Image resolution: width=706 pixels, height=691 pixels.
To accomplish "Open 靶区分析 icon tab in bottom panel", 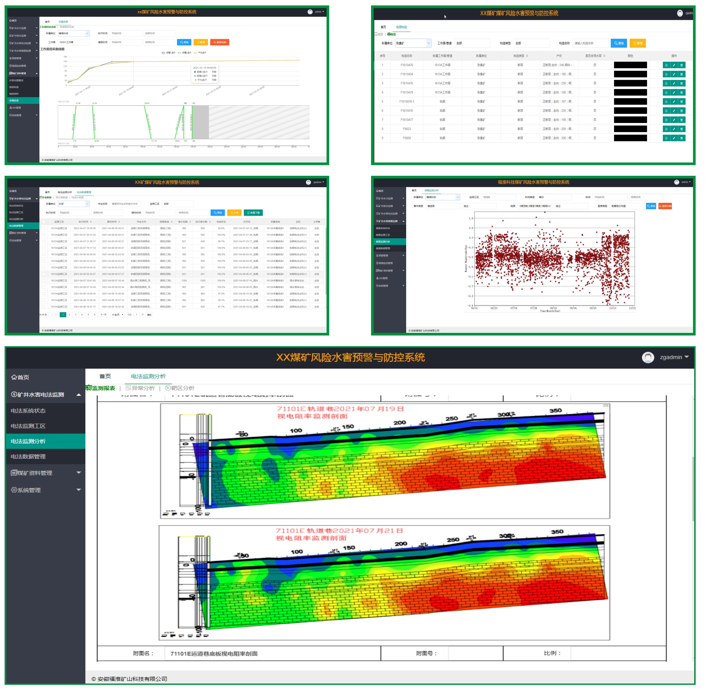I will pos(180,388).
